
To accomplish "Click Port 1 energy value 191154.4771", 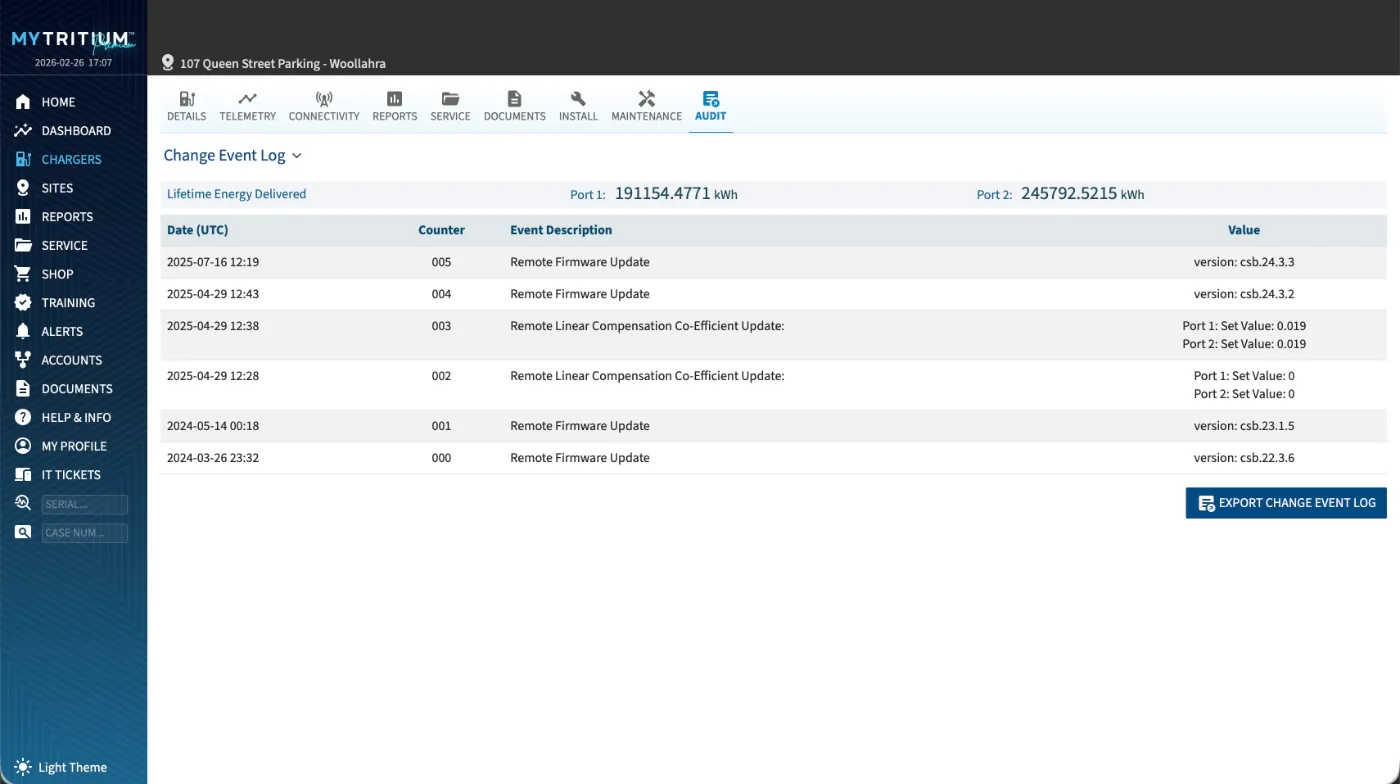I will 662,194.
